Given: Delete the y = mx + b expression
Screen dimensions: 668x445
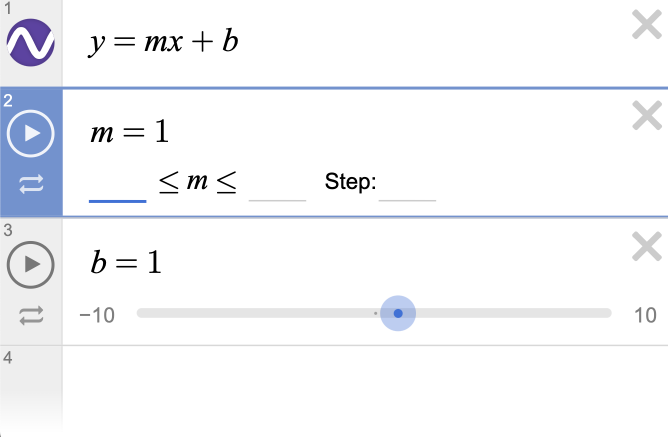Looking at the screenshot, I should point(647,25).
